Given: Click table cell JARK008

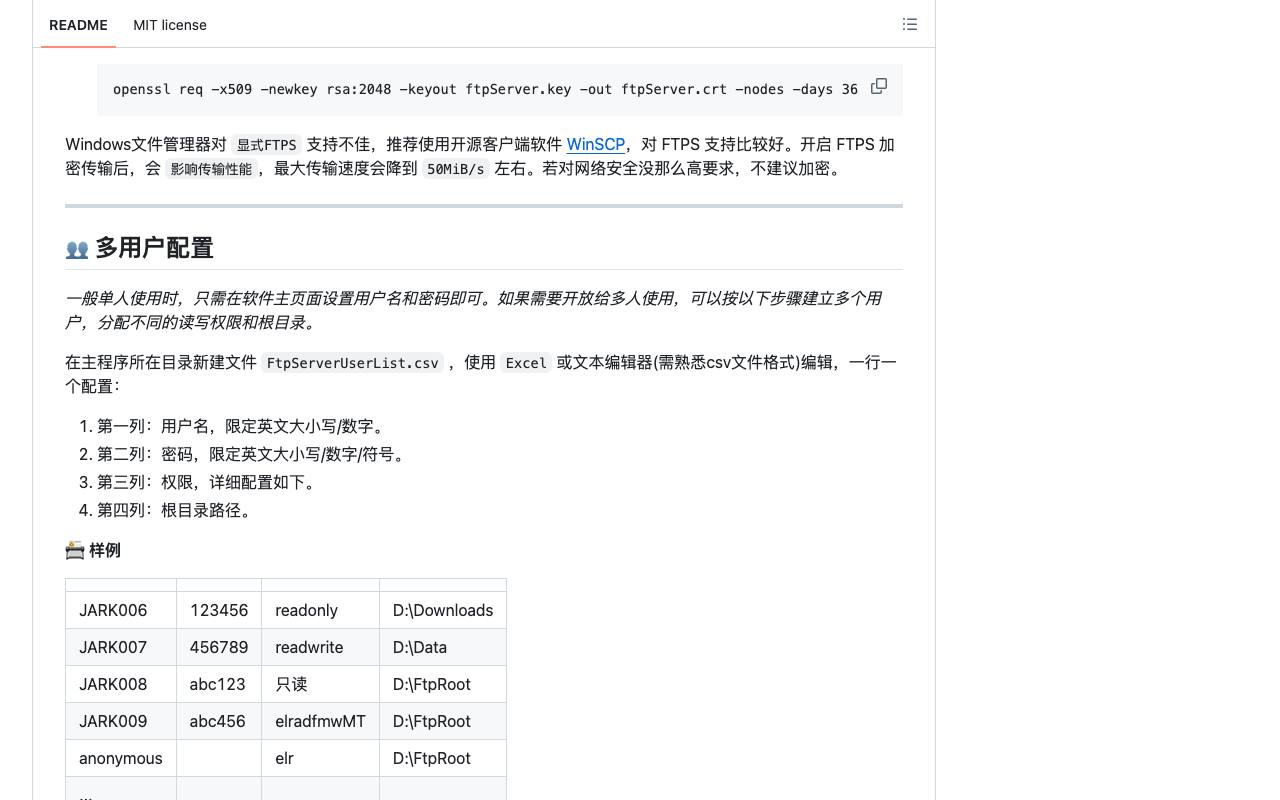Looking at the screenshot, I should (x=121, y=684).
